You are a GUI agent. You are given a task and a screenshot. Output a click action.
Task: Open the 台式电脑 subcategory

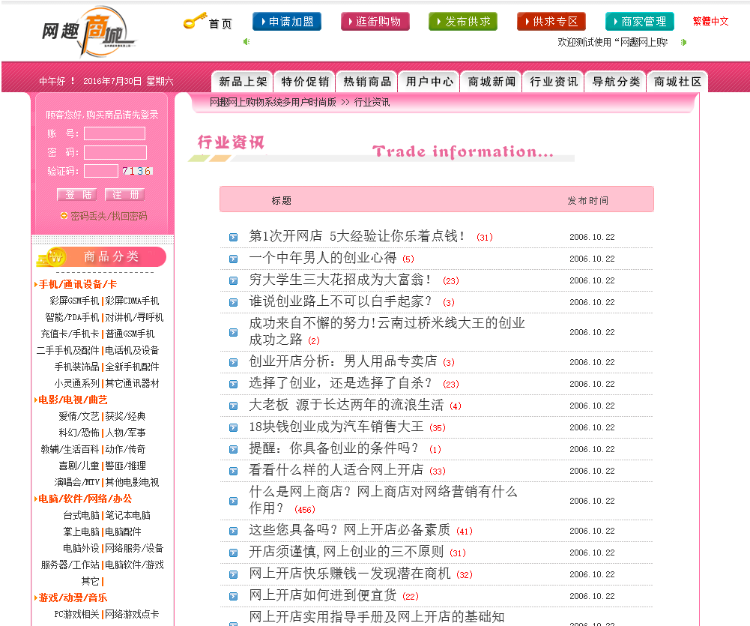coord(81,516)
